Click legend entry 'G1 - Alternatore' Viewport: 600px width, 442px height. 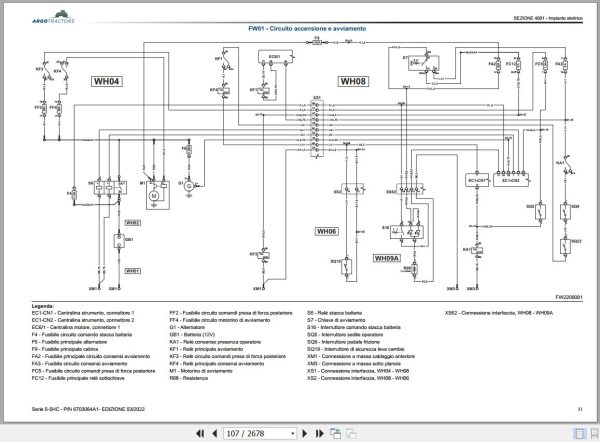[x=187, y=327]
